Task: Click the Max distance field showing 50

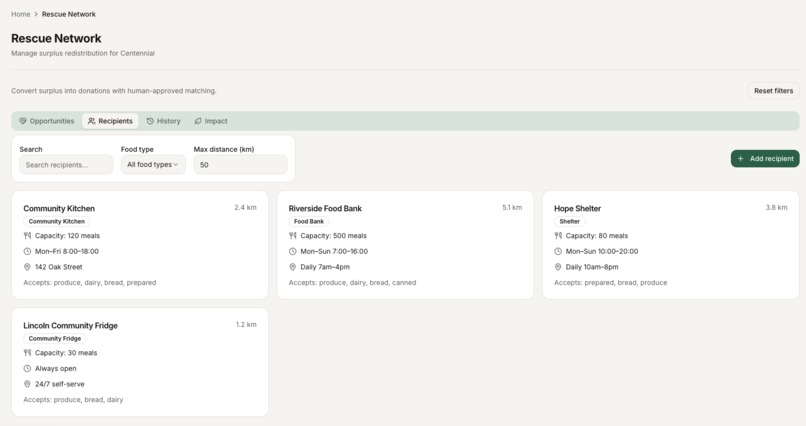Action: click(241, 165)
